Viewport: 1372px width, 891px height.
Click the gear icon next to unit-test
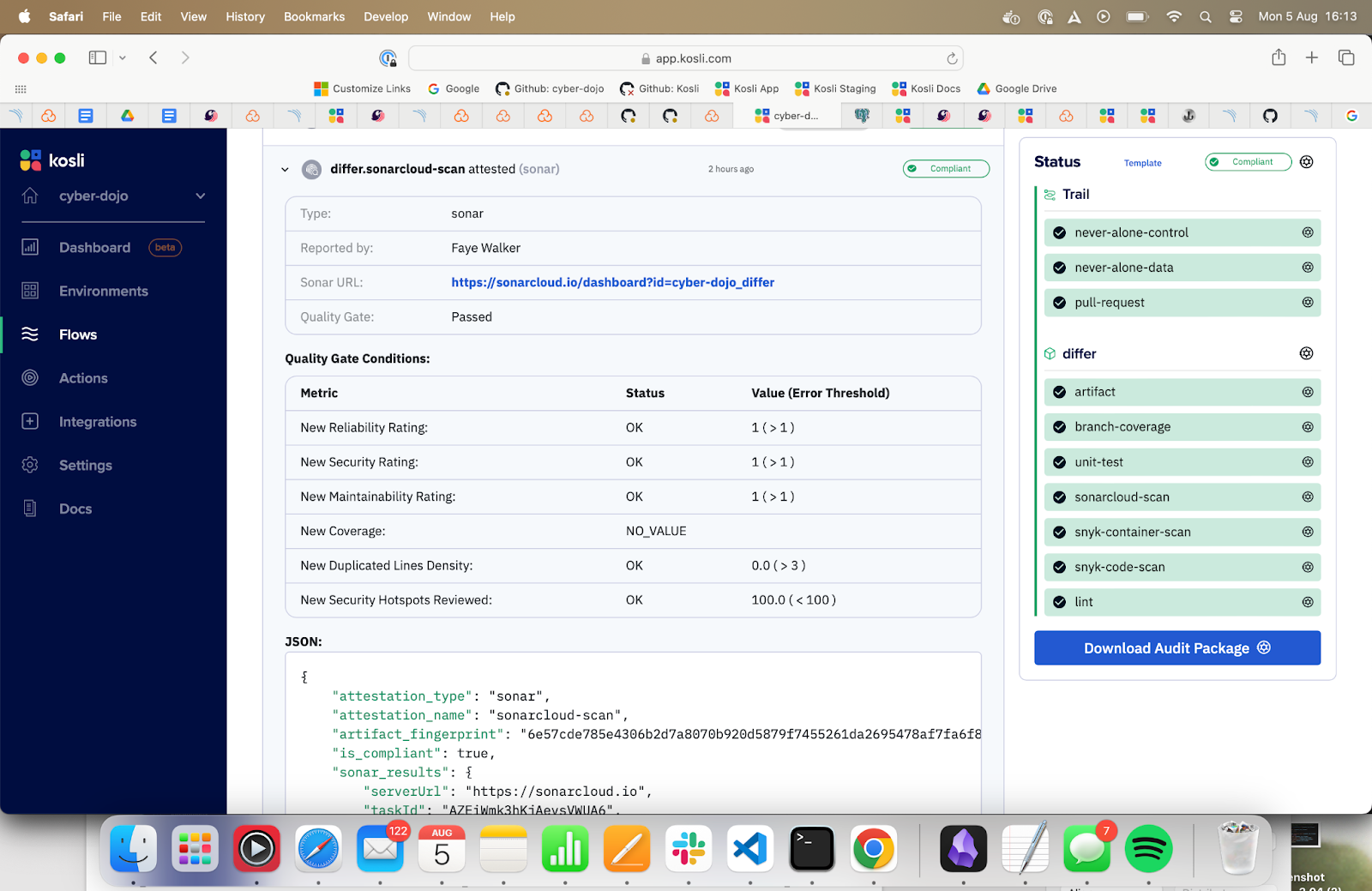[1308, 461]
